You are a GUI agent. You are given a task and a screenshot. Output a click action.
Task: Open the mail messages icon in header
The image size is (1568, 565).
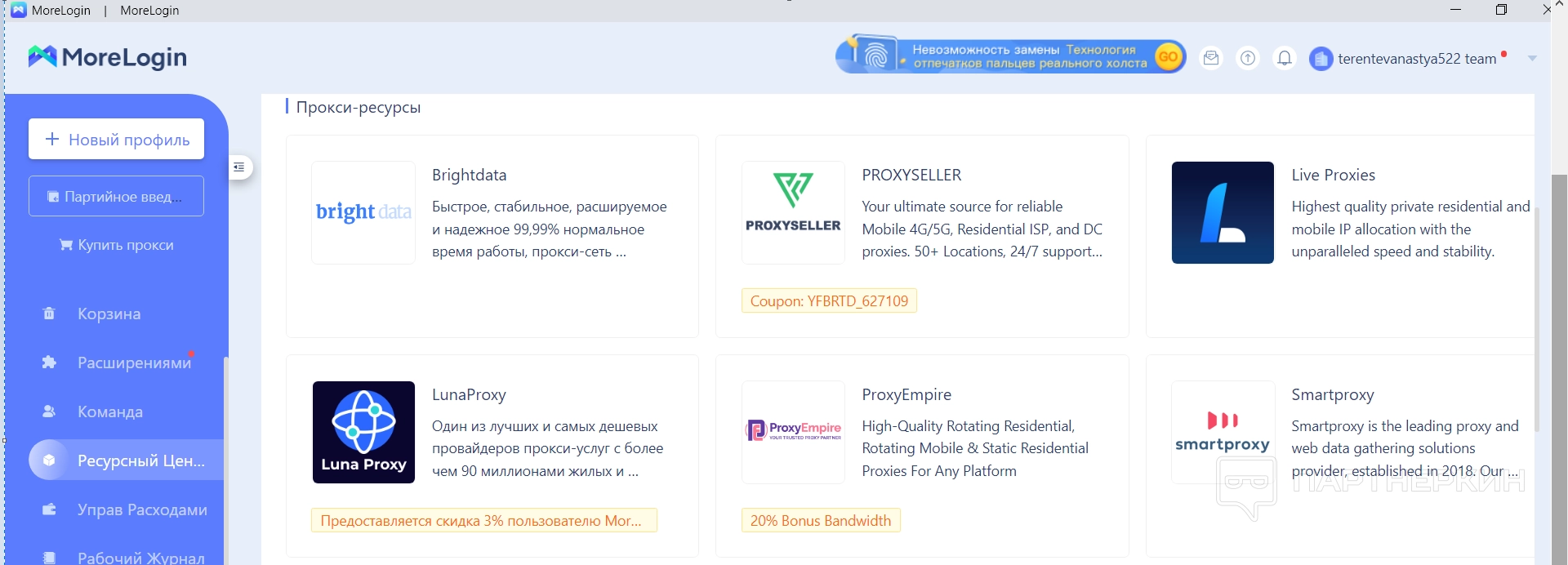click(x=1211, y=58)
